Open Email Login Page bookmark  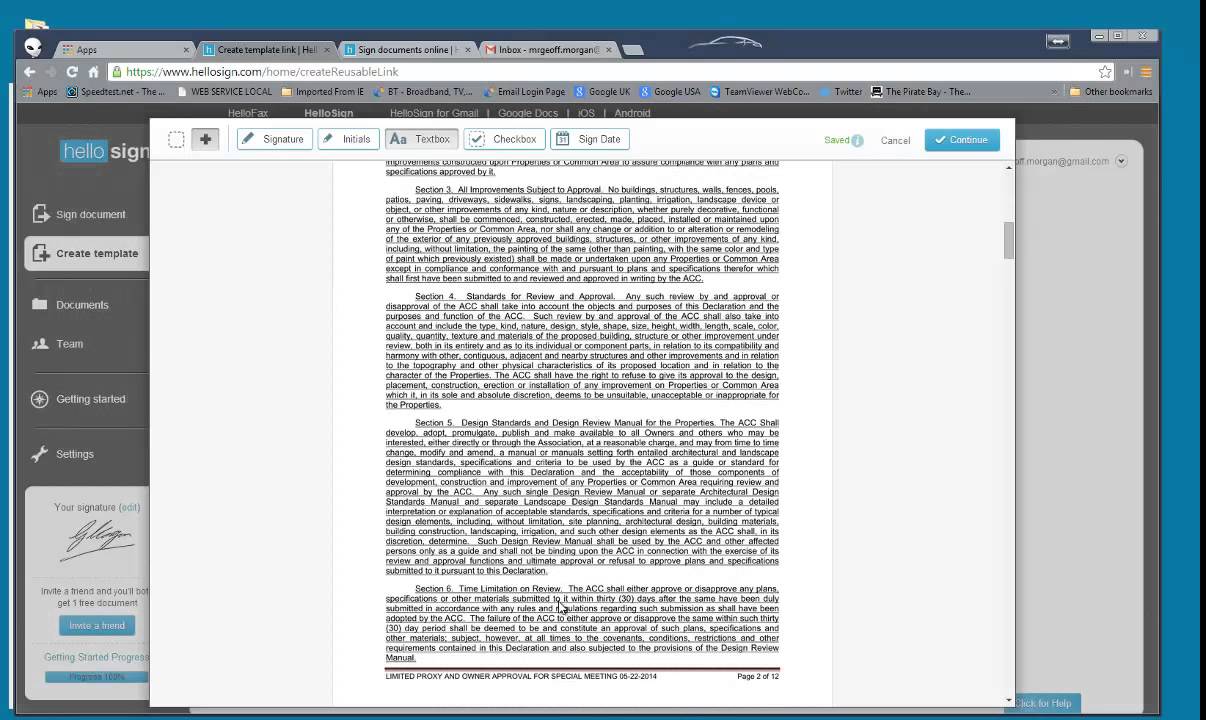coord(523,92)
